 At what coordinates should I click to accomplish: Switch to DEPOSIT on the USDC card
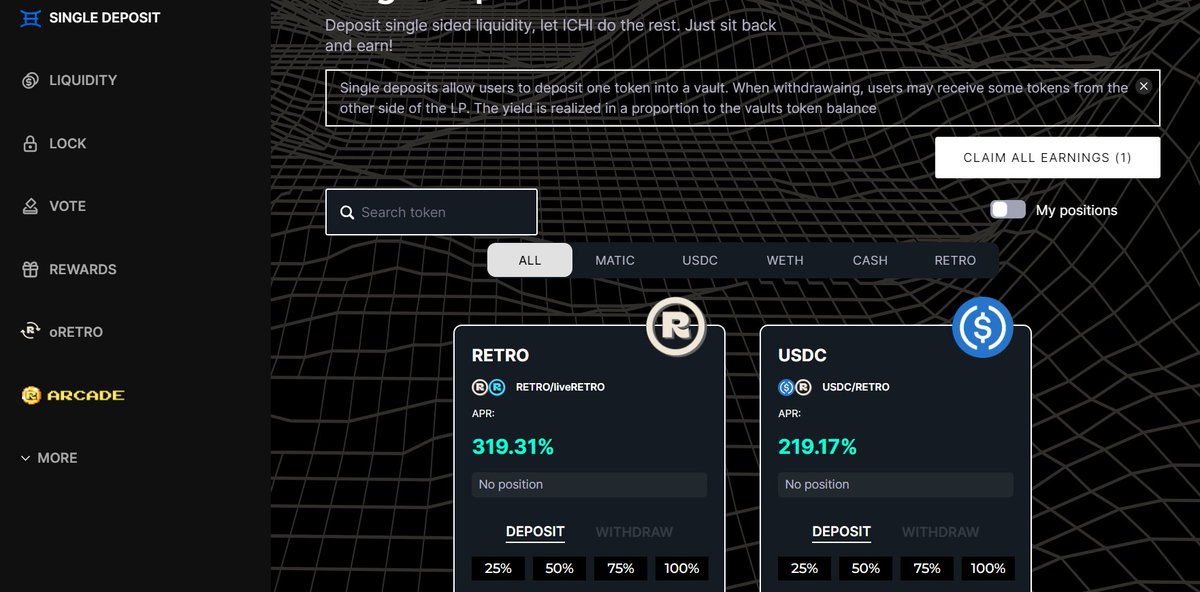pos(841,532)
